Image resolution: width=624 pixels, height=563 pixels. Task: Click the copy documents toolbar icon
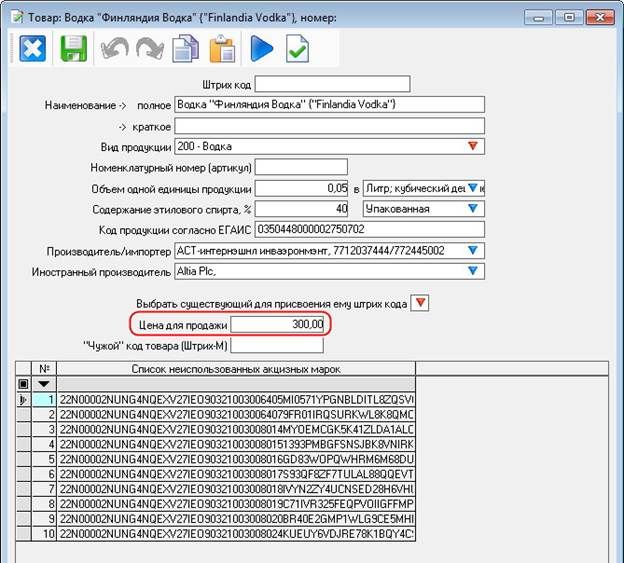click(185, 49)
